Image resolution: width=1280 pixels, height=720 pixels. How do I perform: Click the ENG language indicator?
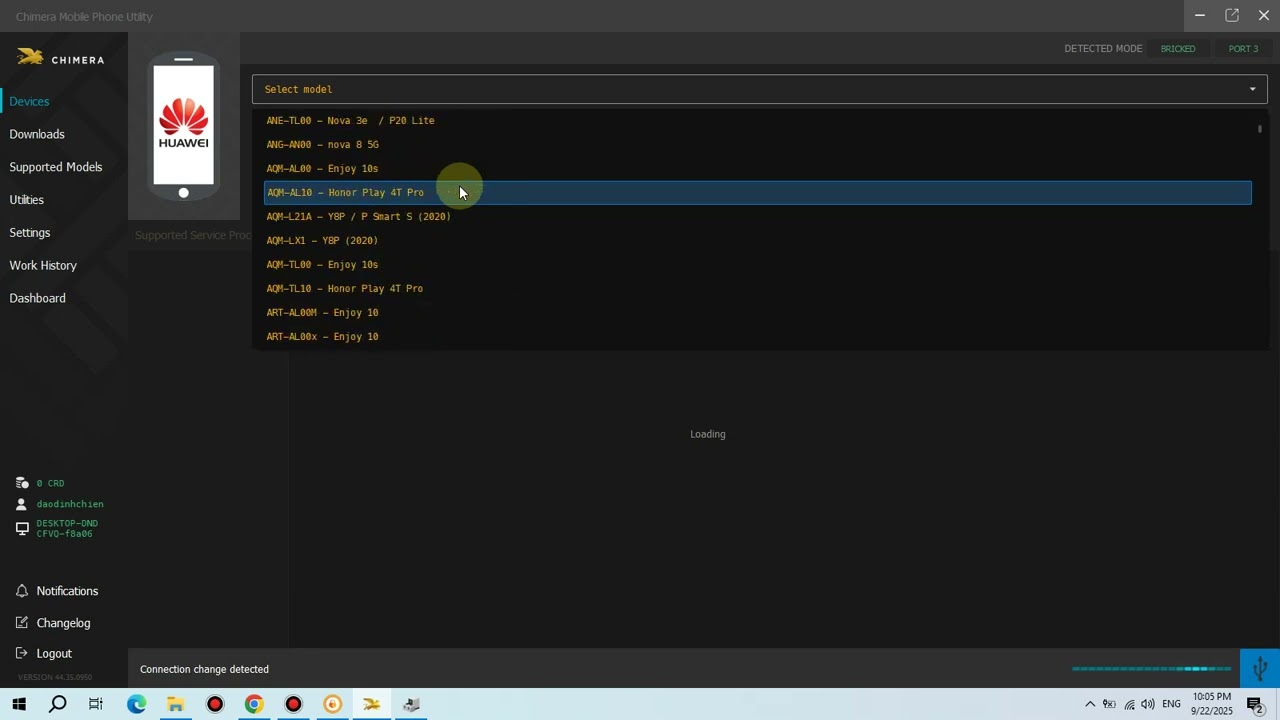click(x=1171, y=704)
